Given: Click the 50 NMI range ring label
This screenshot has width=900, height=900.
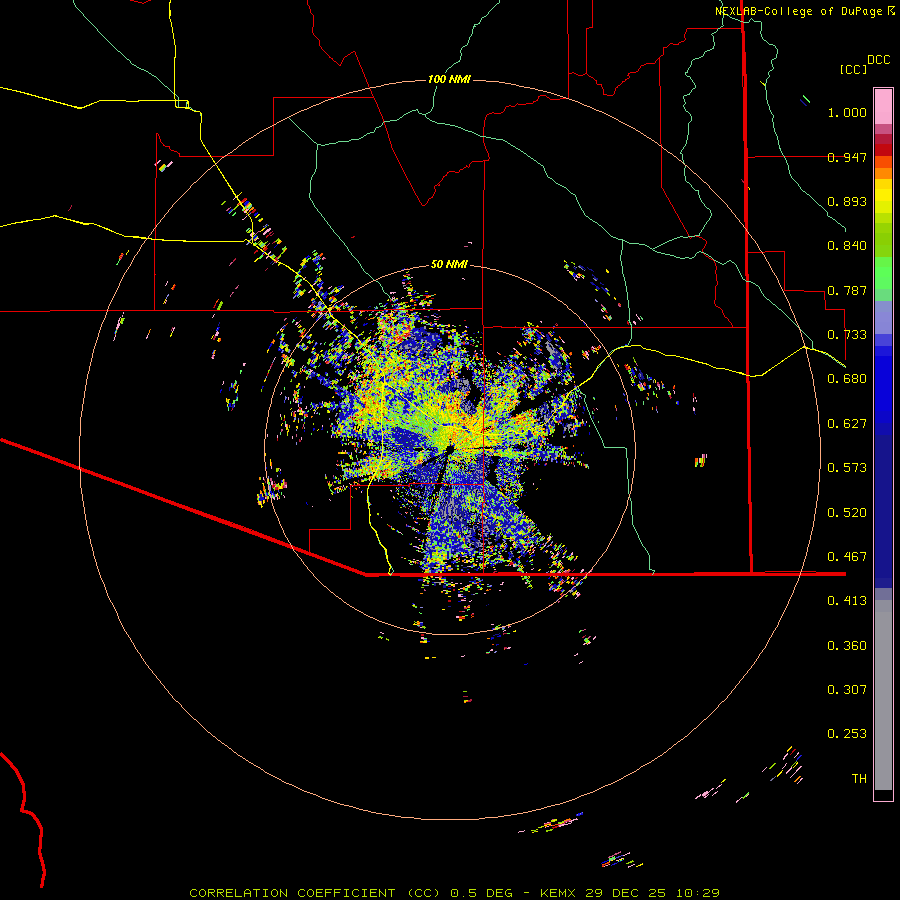Looking at the screenshot, I should point(449,265).
